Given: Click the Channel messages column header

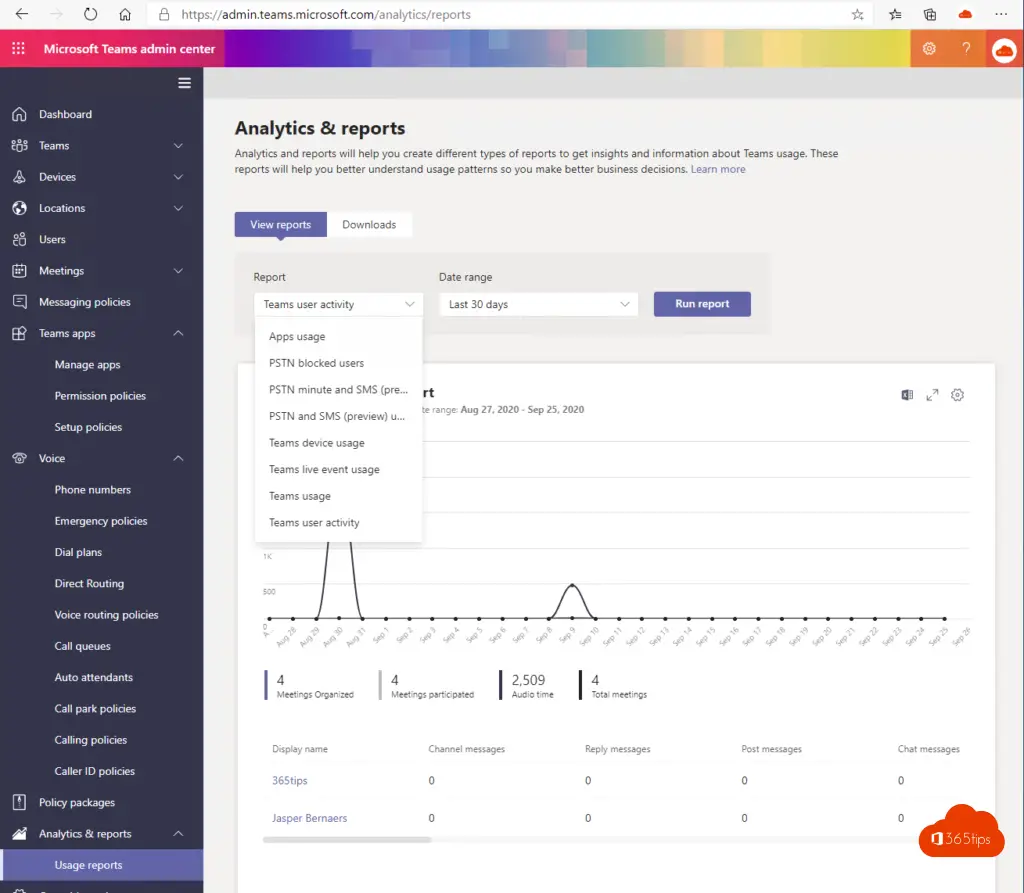Looking at the screenshot, I should (x=466, y=749).
